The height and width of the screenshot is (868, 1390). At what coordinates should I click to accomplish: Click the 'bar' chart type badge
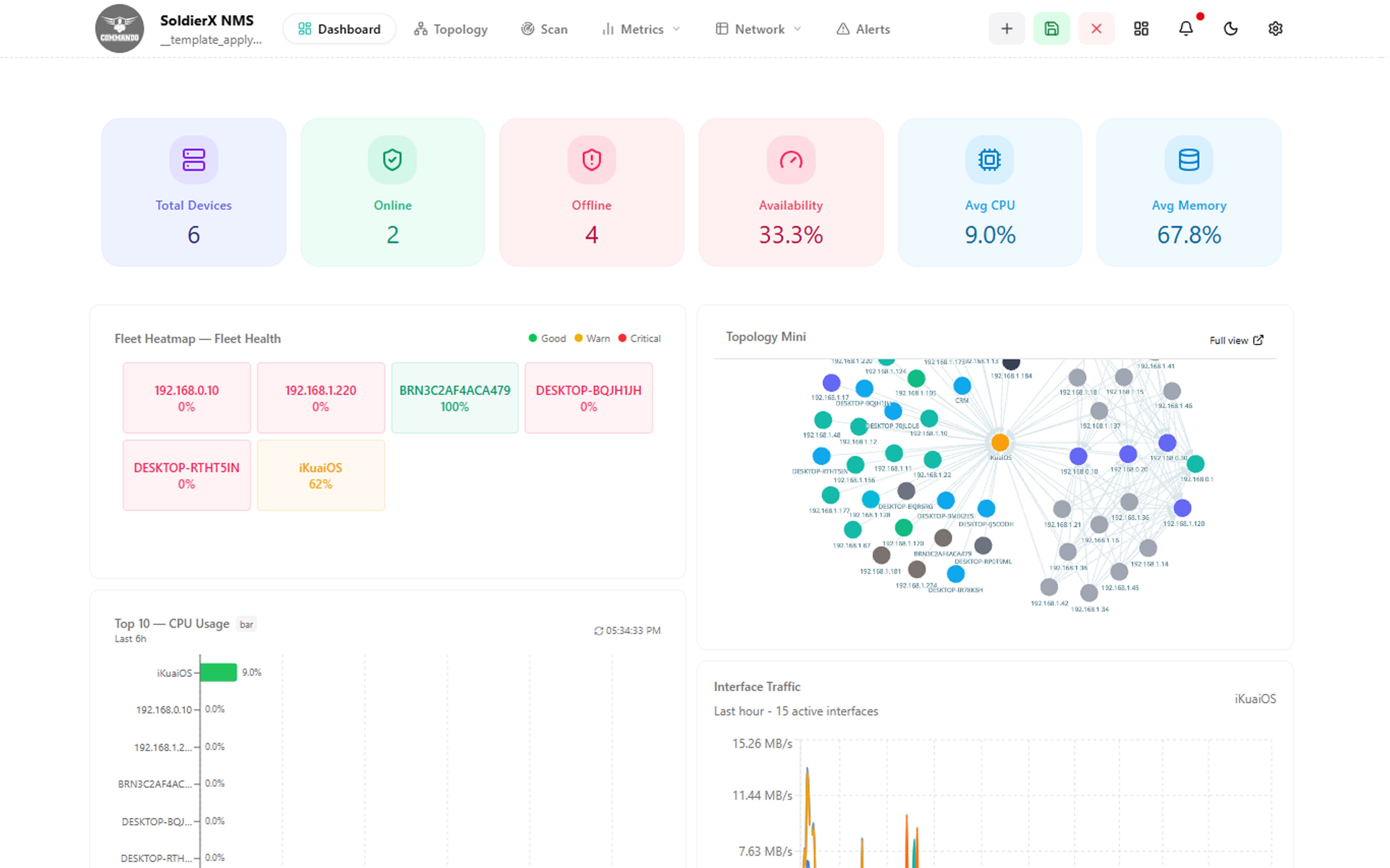pyautogui.click(x=246, y=625)
